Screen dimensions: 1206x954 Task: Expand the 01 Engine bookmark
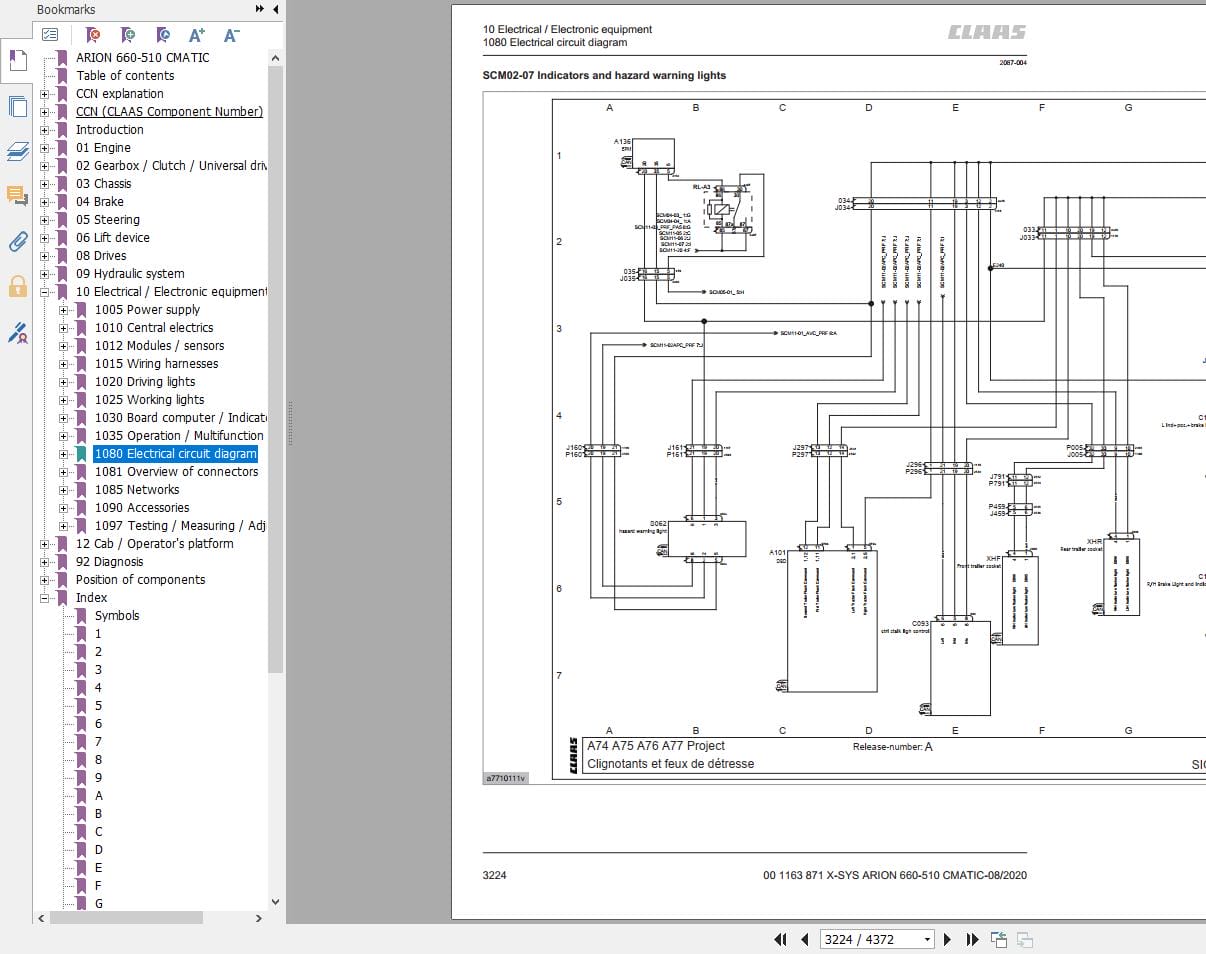[x=45, y=148]
